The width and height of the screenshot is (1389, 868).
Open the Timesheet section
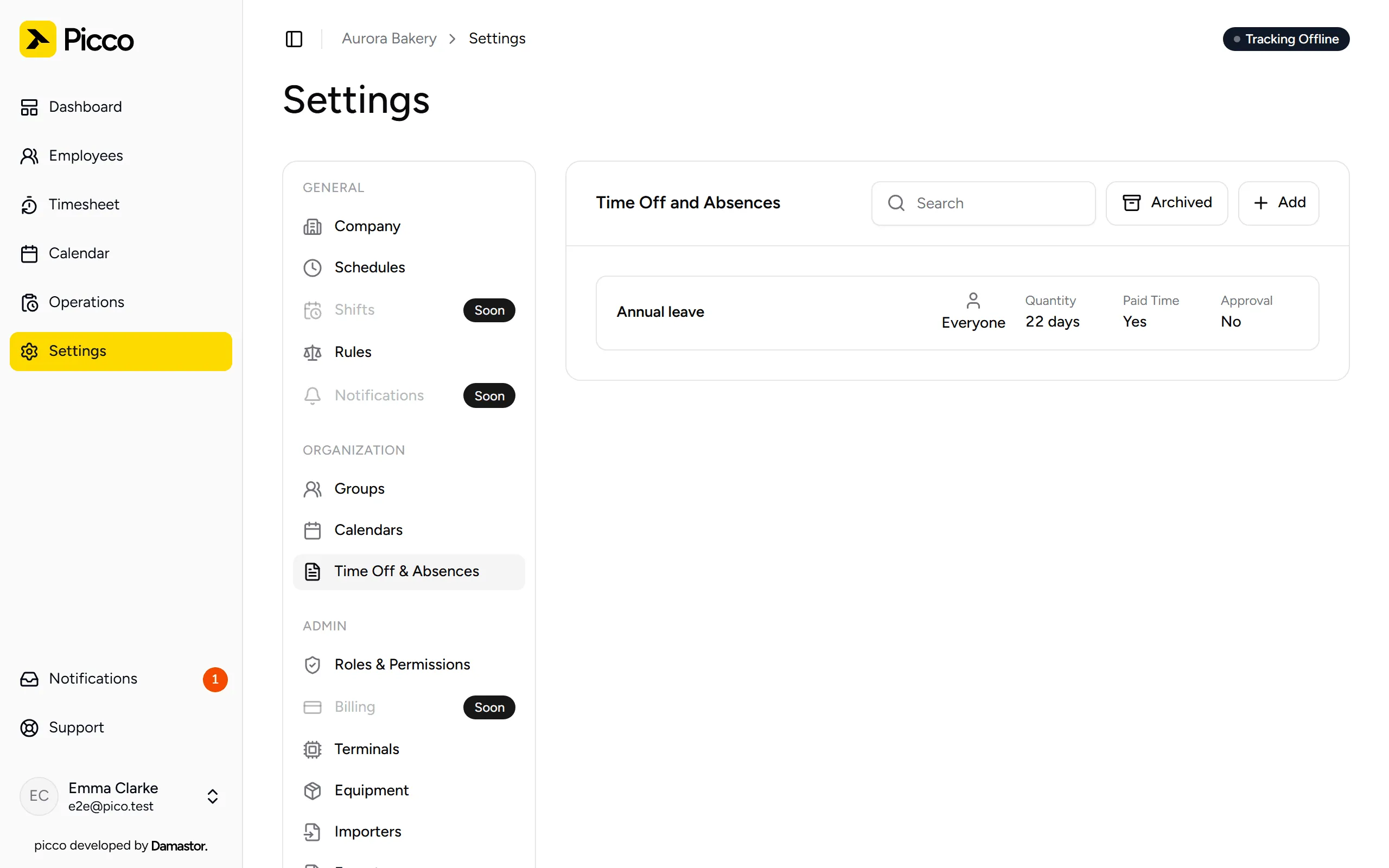tap(120, 205)
